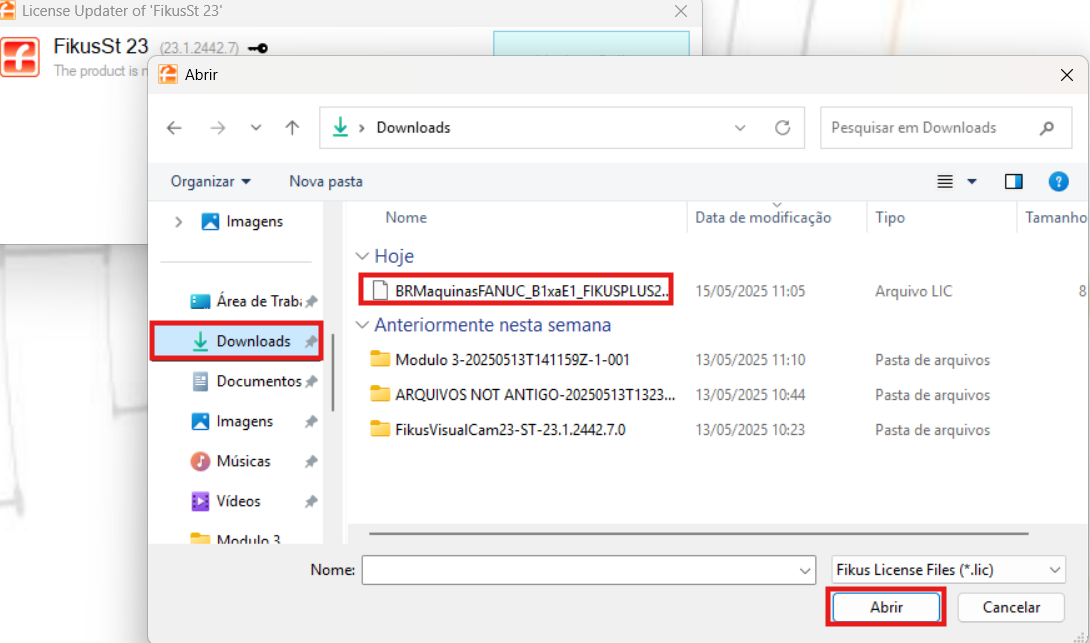The height and width of the screenshot is (643, 1090).
Task: Click the 15/05/2025 11:05 date cell
Action: [x=750, y=291]
